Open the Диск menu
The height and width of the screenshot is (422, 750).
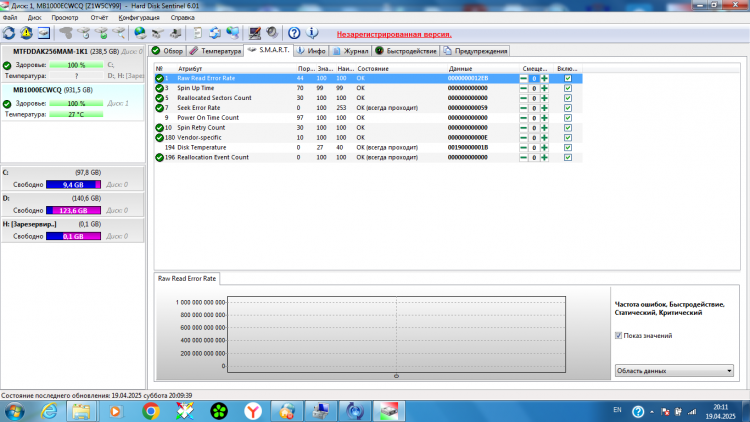tap(34, 18)
